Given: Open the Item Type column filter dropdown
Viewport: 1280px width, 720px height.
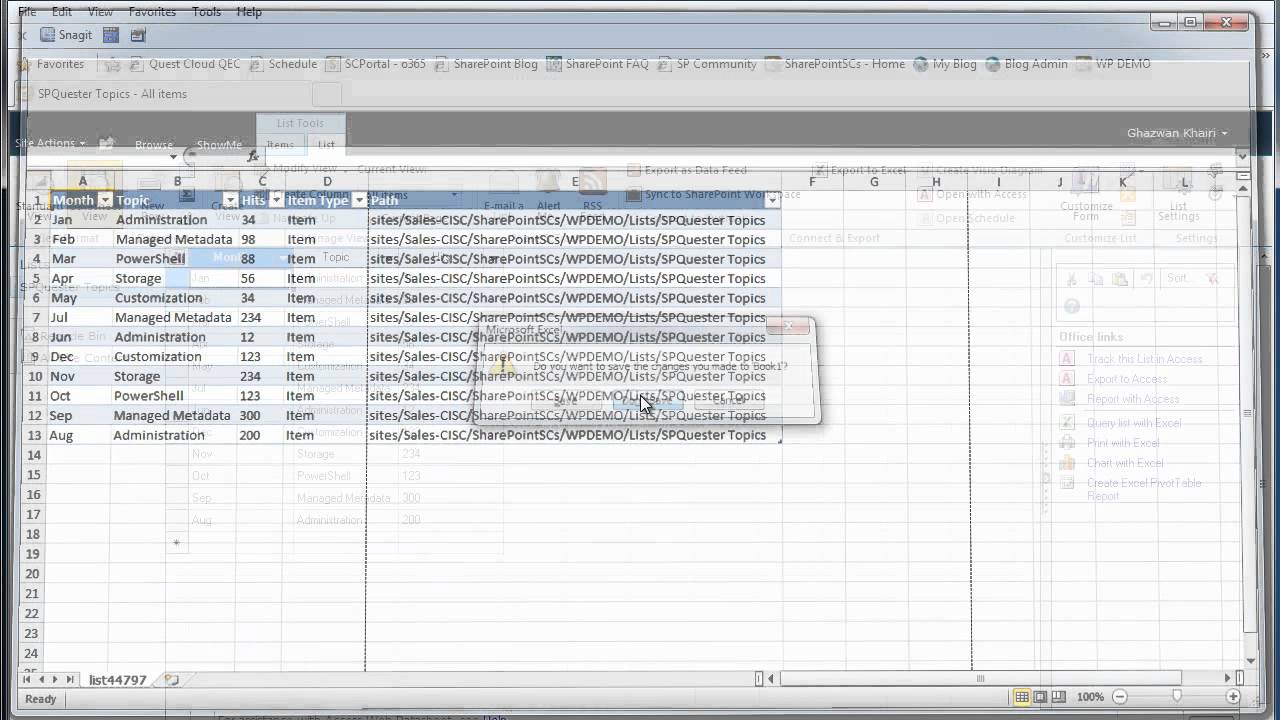Looking at the screenshot, I should [359, 200].
